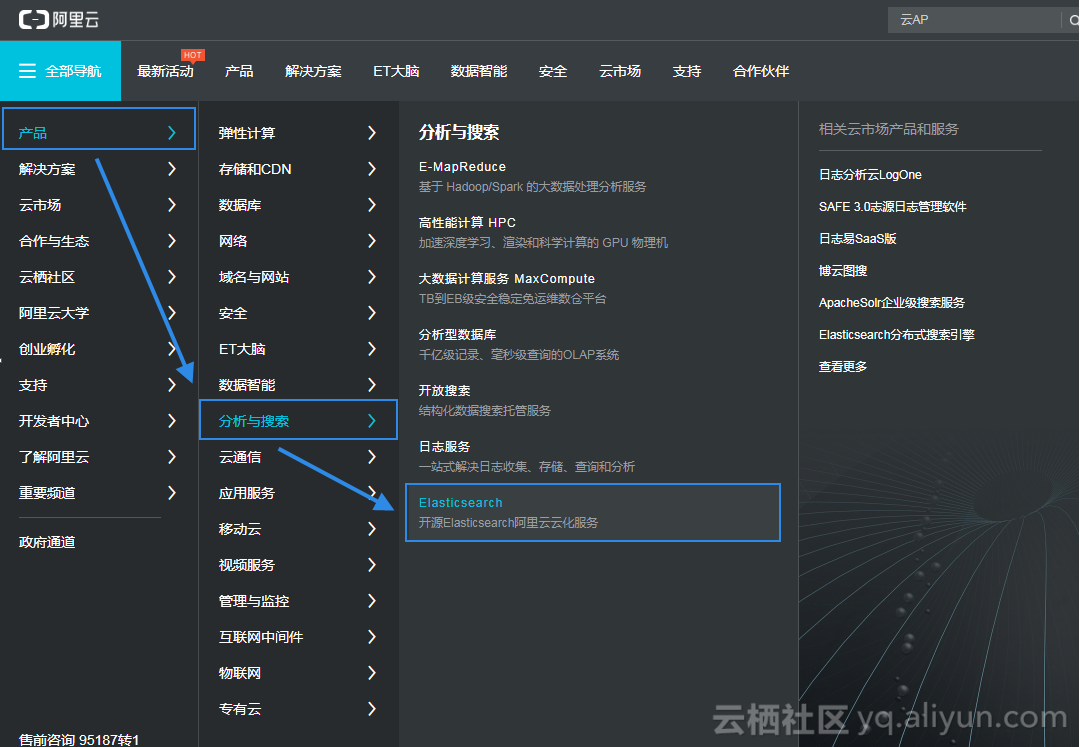Expand the 云市场 sidebar chevron
Image resolution: width=1080 pixels, height=747 pixels.
[x=172, y=204]
